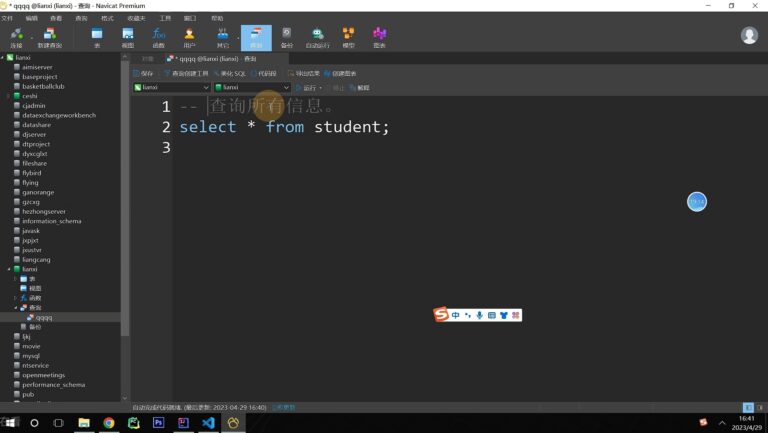Click the Beautify SQL (美化 SQL) button

click(x=230, y=73)
